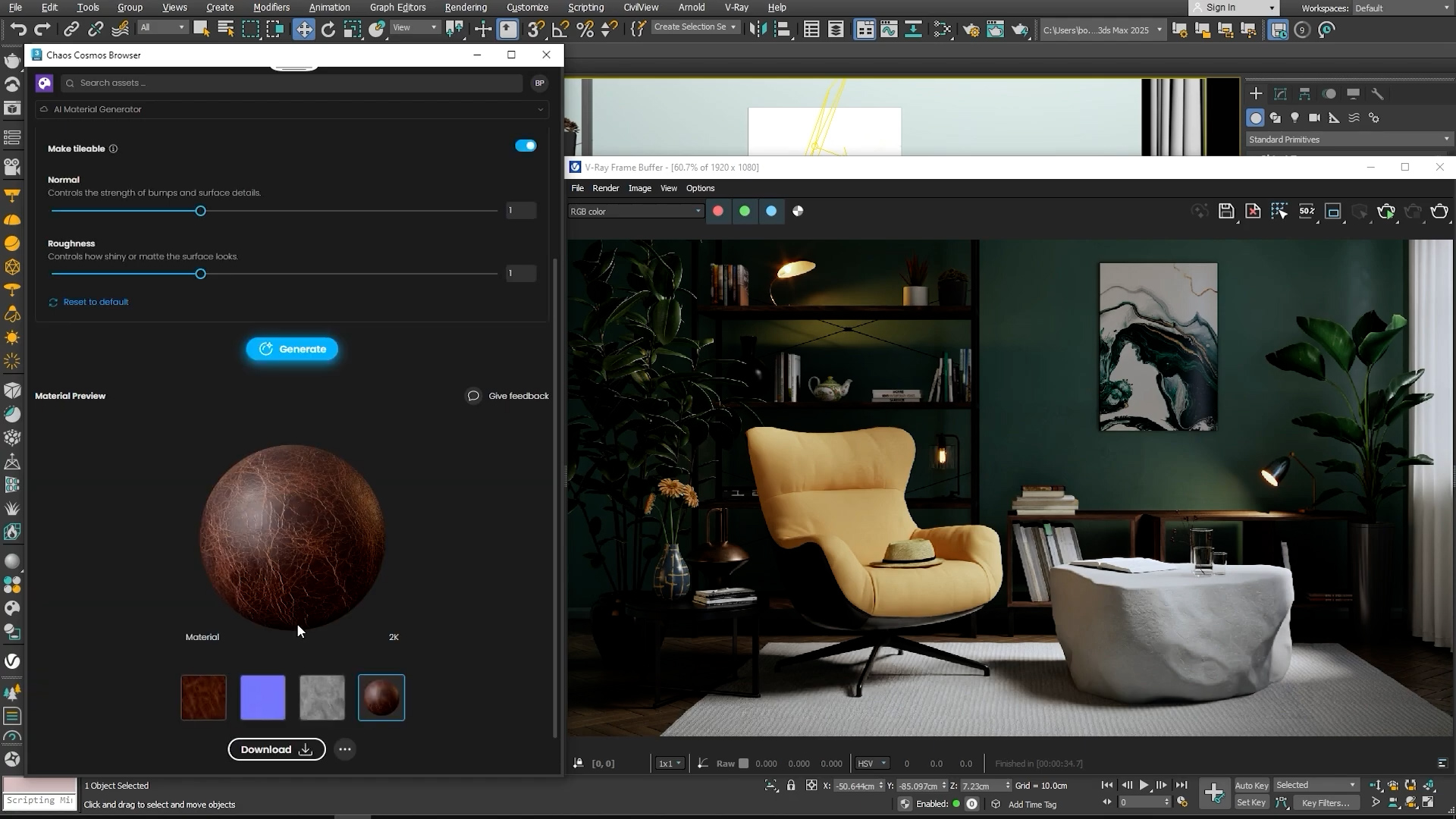Click the Reset to default link
1456x819 pixels.
(x=96, y=302)
